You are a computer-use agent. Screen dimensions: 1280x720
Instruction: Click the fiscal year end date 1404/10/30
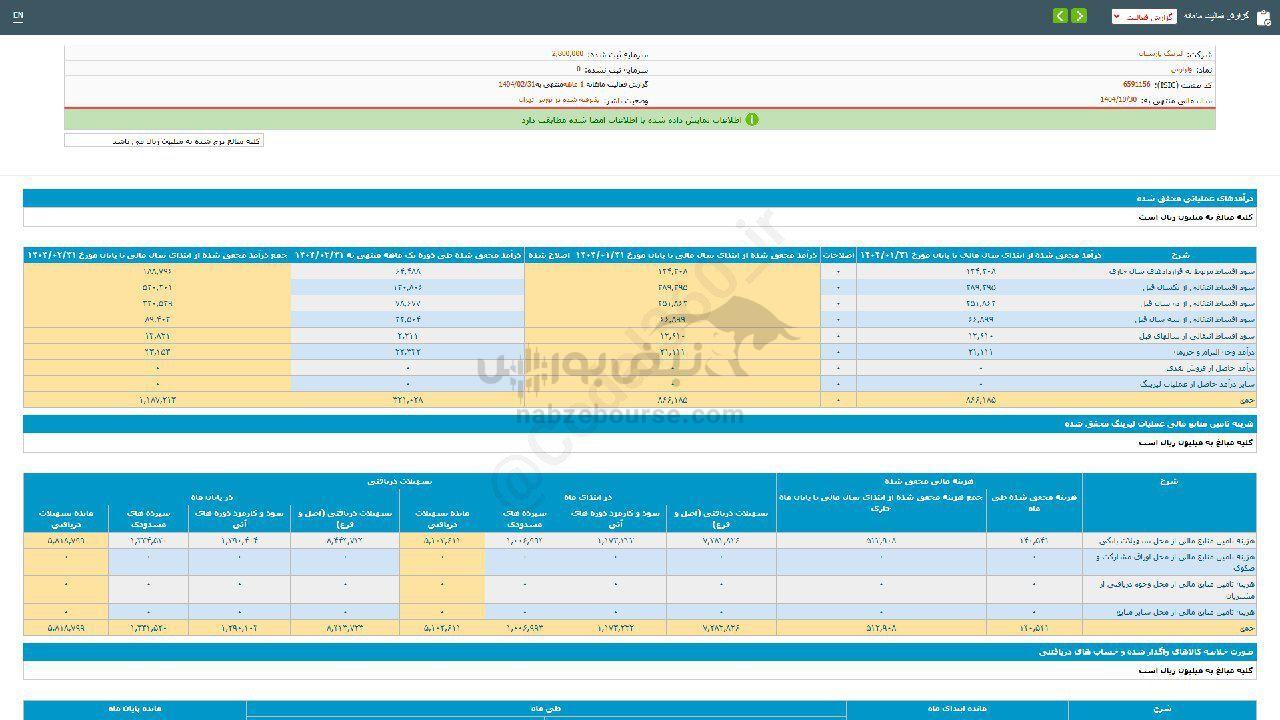coord(1120,100)
